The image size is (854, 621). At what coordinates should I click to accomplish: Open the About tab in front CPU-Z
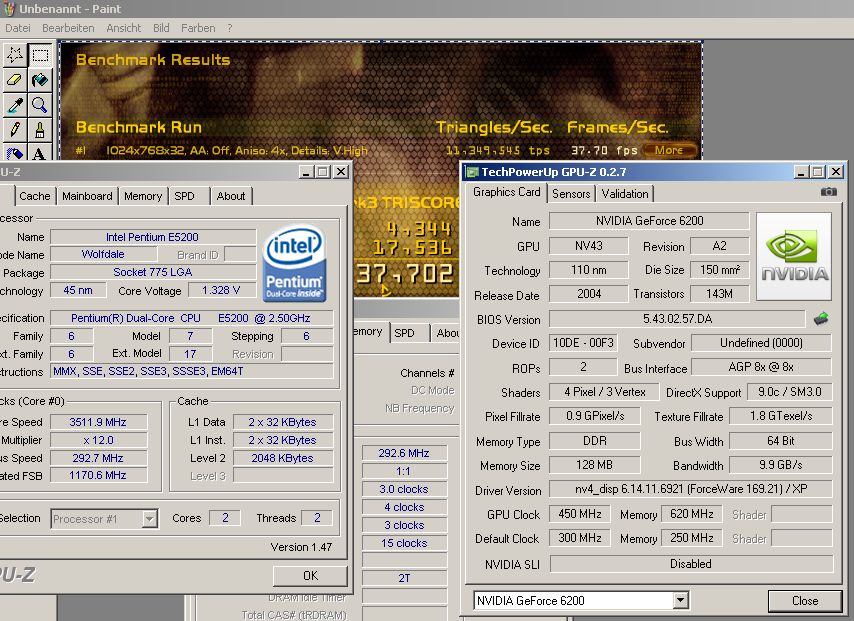pos(231,196)
